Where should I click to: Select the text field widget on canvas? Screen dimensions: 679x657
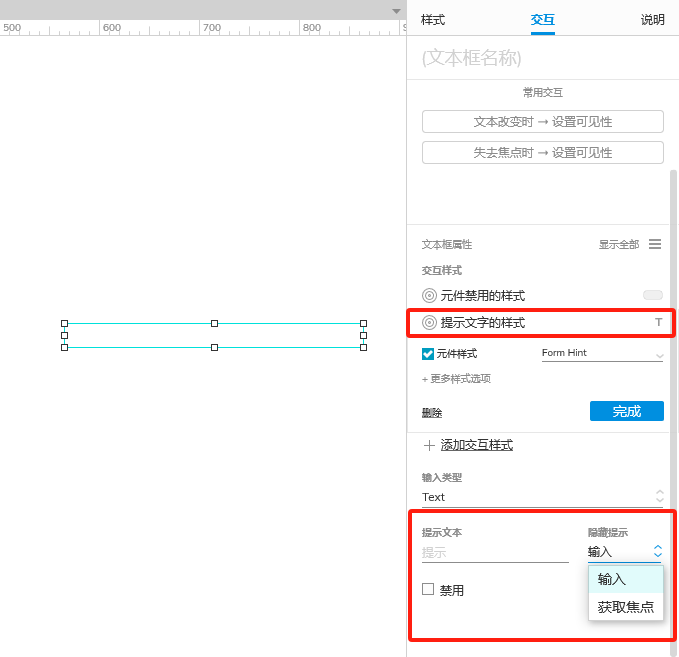click(214, 336)
